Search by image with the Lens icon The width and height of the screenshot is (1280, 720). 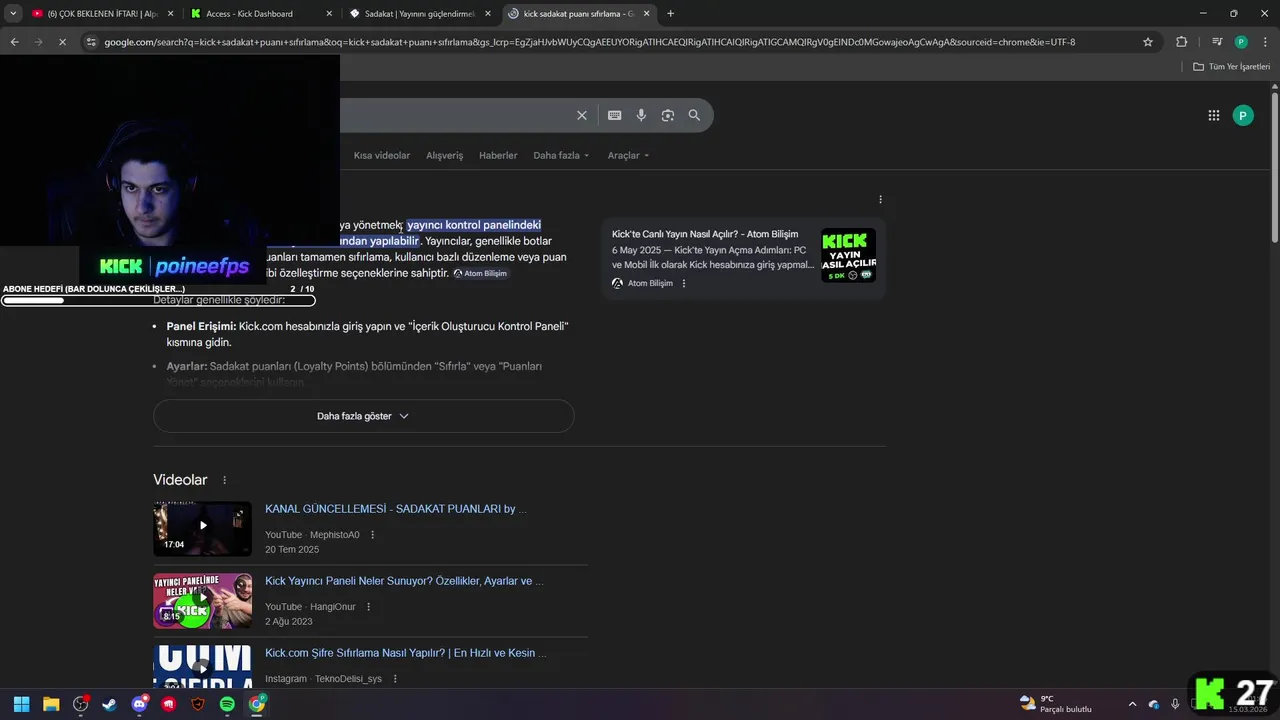[x=667, y=115]
